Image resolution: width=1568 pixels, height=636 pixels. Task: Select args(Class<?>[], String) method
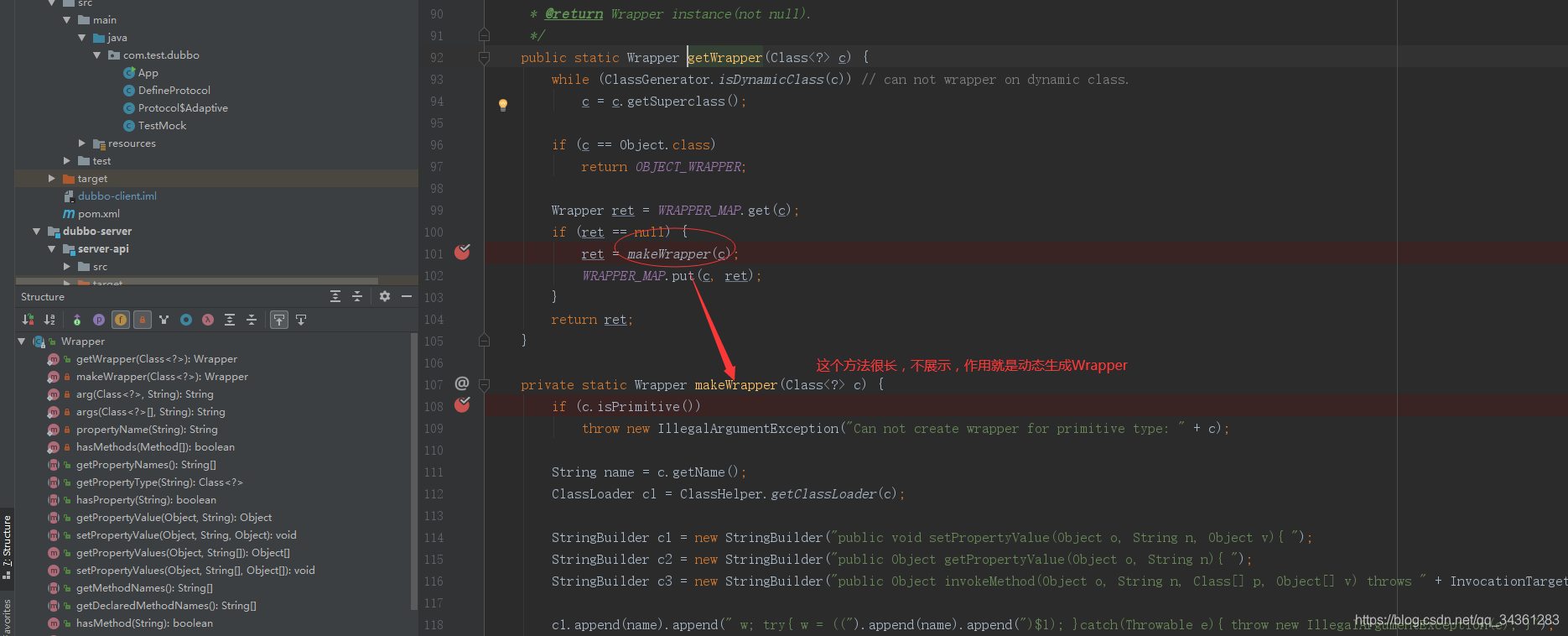(x=150, y=412)
